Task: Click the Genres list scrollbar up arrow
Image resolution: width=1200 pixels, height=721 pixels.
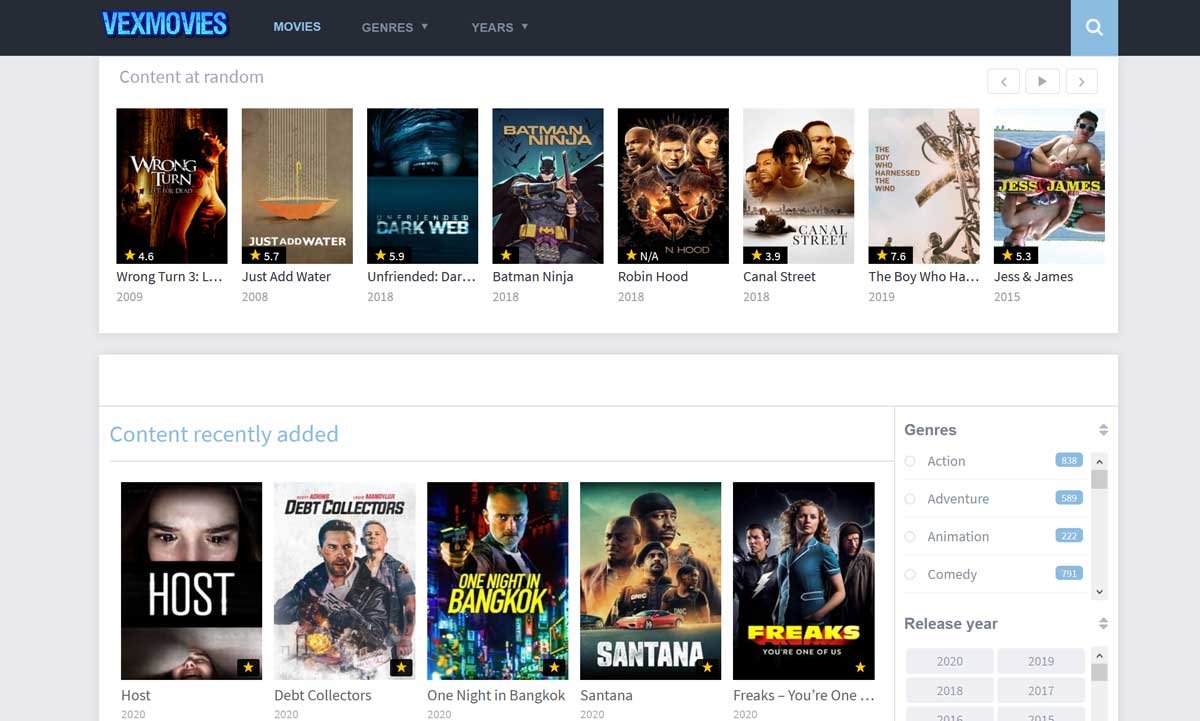Action: pyautogui.click(x=1099, y=462)
